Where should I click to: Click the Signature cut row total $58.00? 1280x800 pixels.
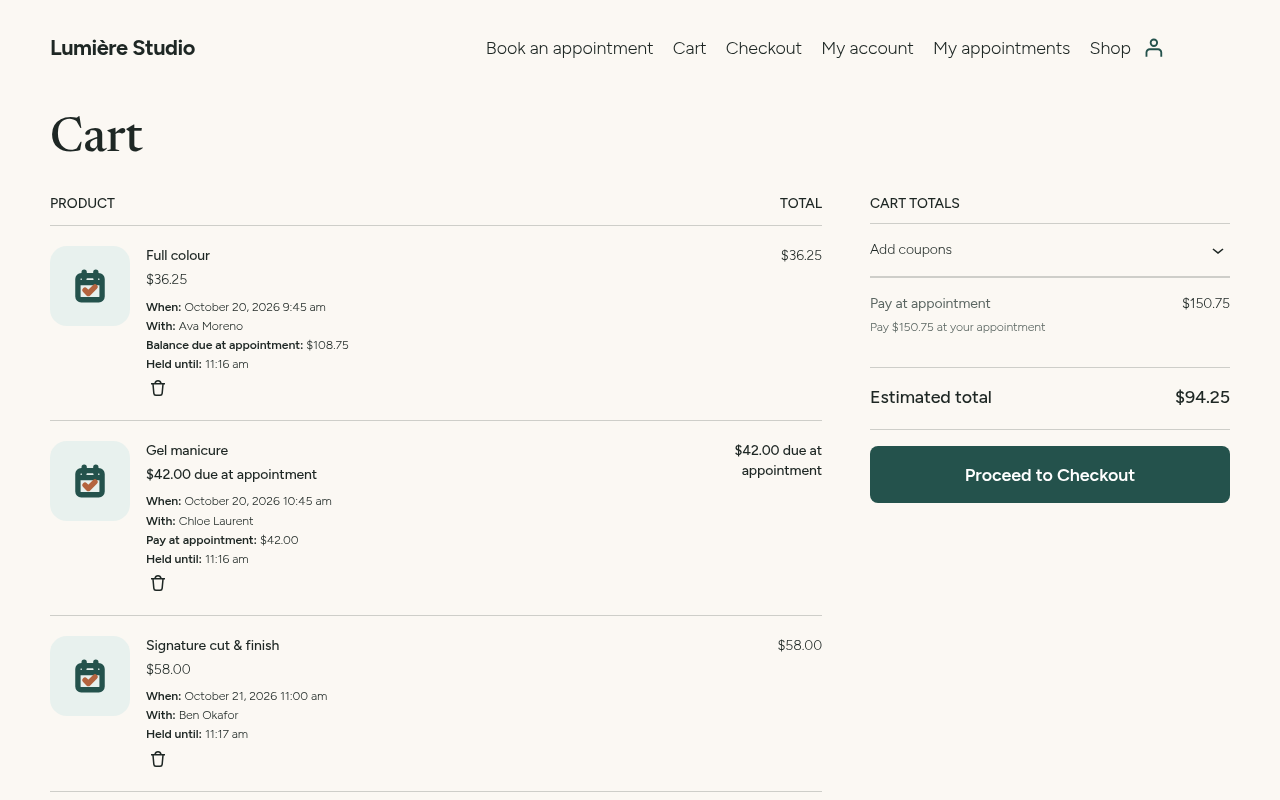(800, 645)
